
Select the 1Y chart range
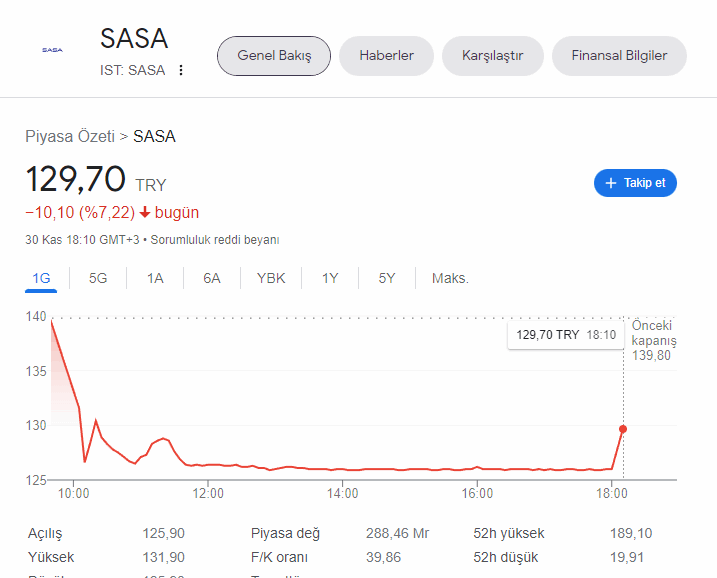click(330, 278)
